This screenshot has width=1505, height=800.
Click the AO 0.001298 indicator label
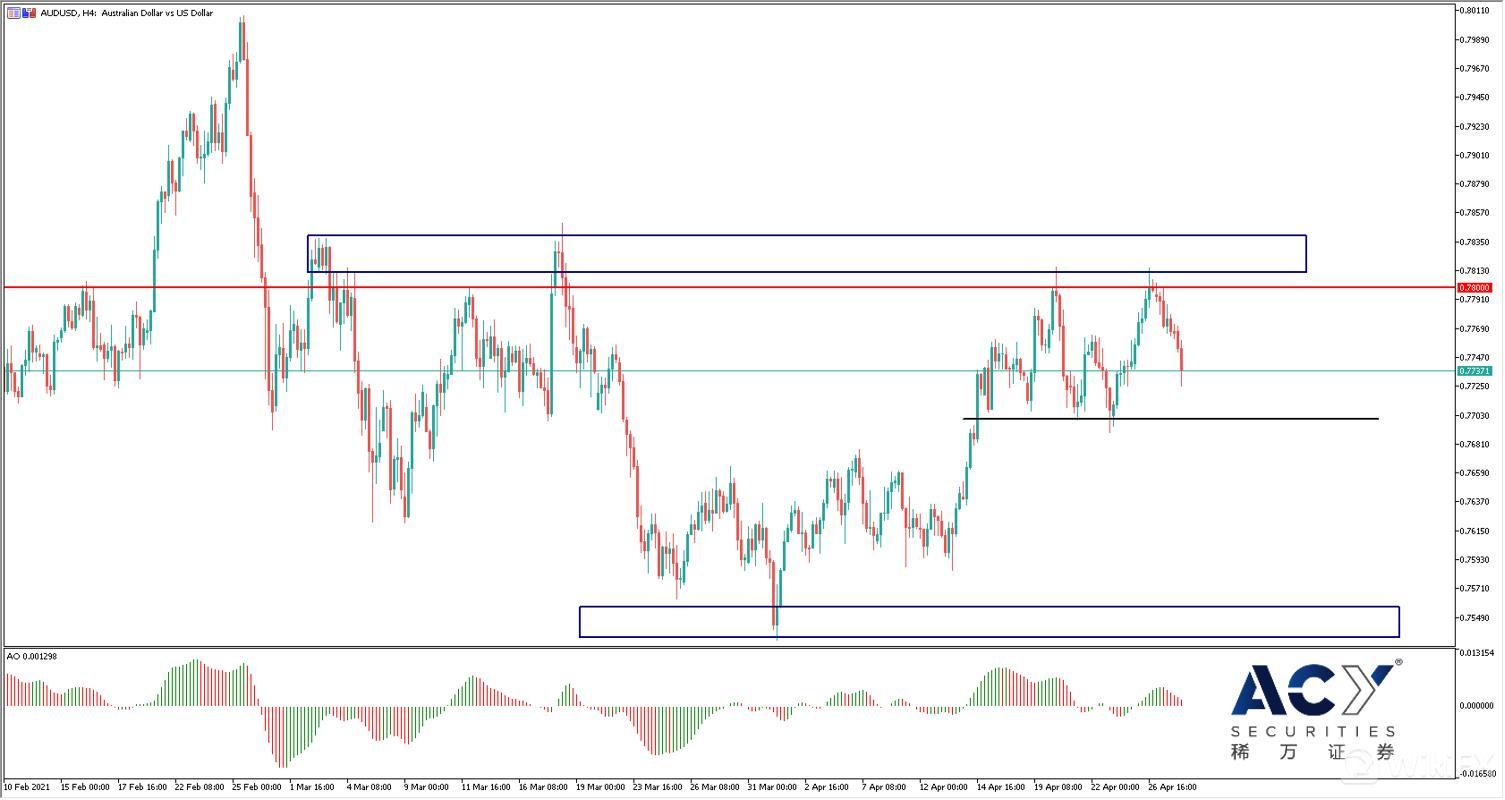pos(32,656)
